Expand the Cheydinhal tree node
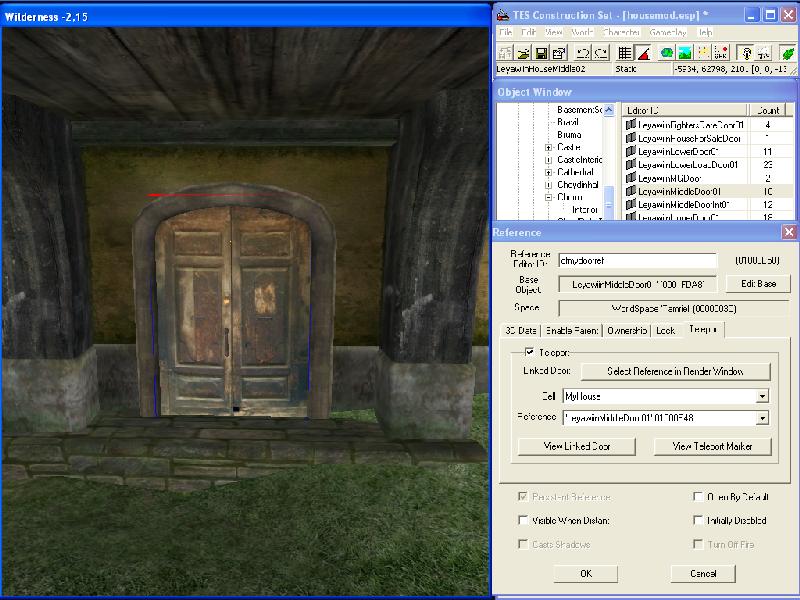The width and height of the screenshot is (800, 600). click(x=548, y=185)
